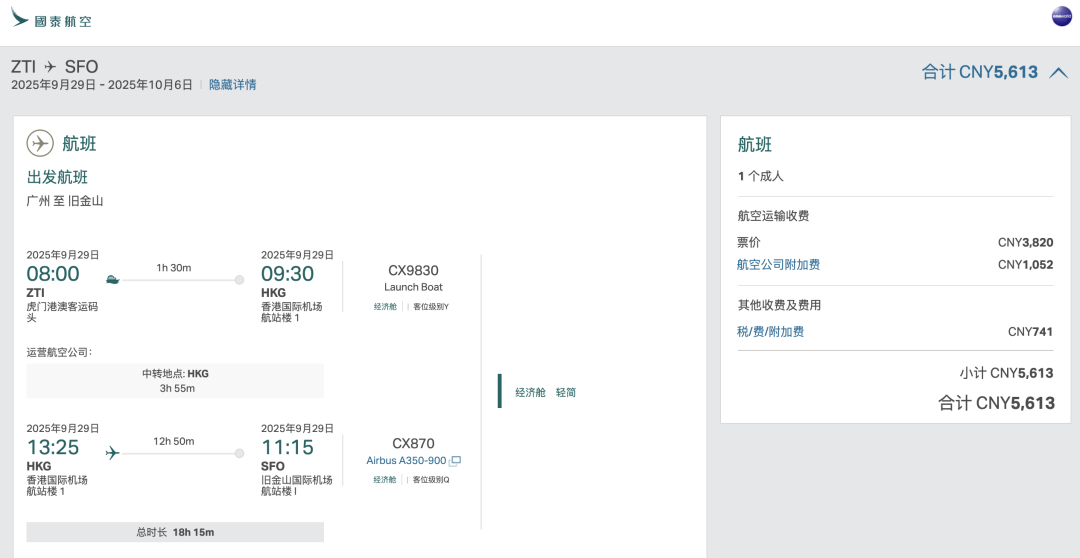Click 小计 CNY5,613 subtotal
Screen dimensions: 1080x558
(x=1006, y=373)
